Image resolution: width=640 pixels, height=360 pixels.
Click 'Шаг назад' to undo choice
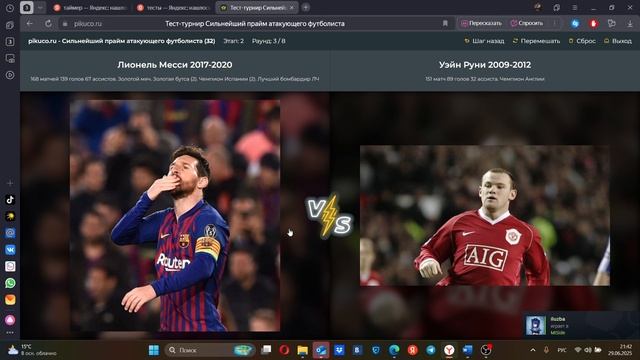(484, 41)
